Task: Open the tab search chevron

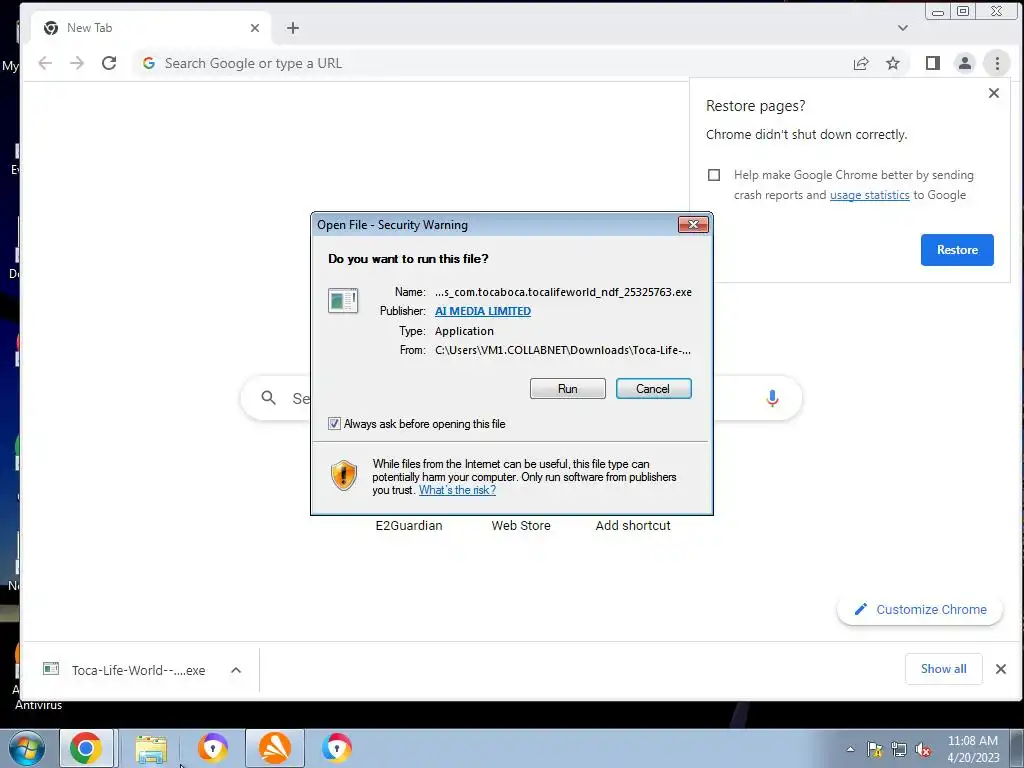Action: coord(903,28)
